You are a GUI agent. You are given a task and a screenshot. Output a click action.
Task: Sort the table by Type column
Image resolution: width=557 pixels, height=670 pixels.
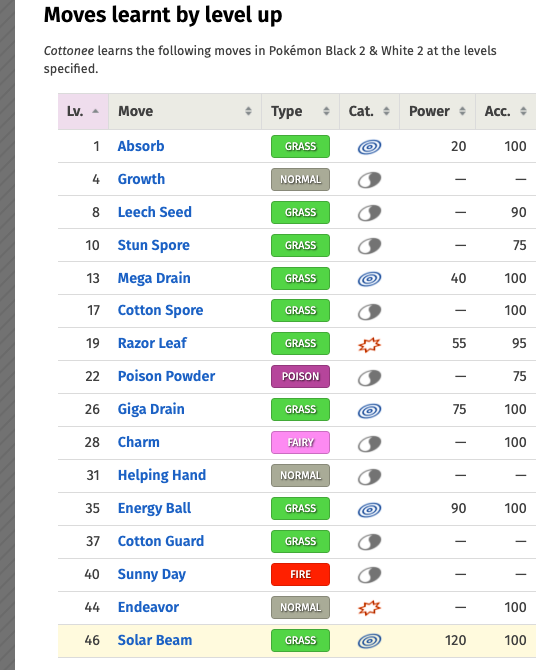coord(300,111)
